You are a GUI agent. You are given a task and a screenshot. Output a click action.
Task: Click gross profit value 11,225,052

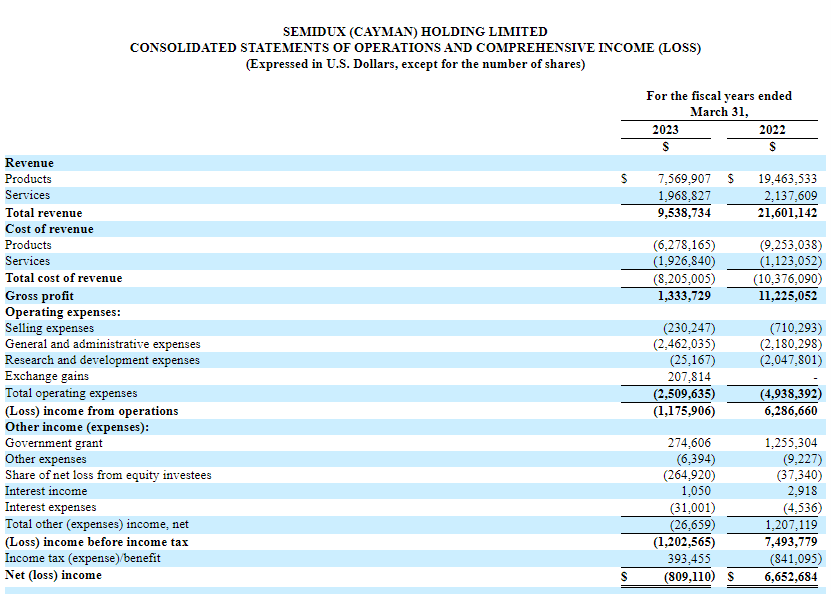pyautogui.click(x=788, y=296)
